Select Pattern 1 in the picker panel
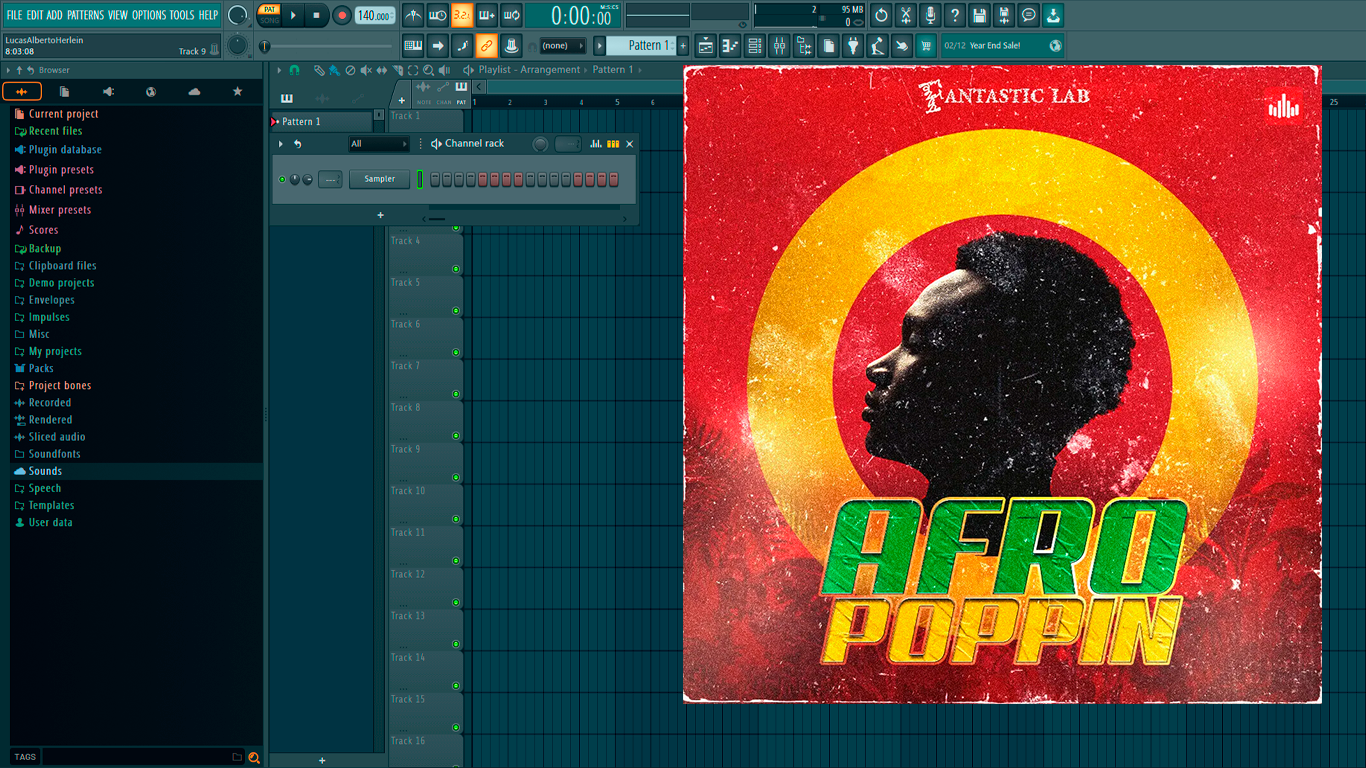The image size is (1366, 768). [321, 122]
